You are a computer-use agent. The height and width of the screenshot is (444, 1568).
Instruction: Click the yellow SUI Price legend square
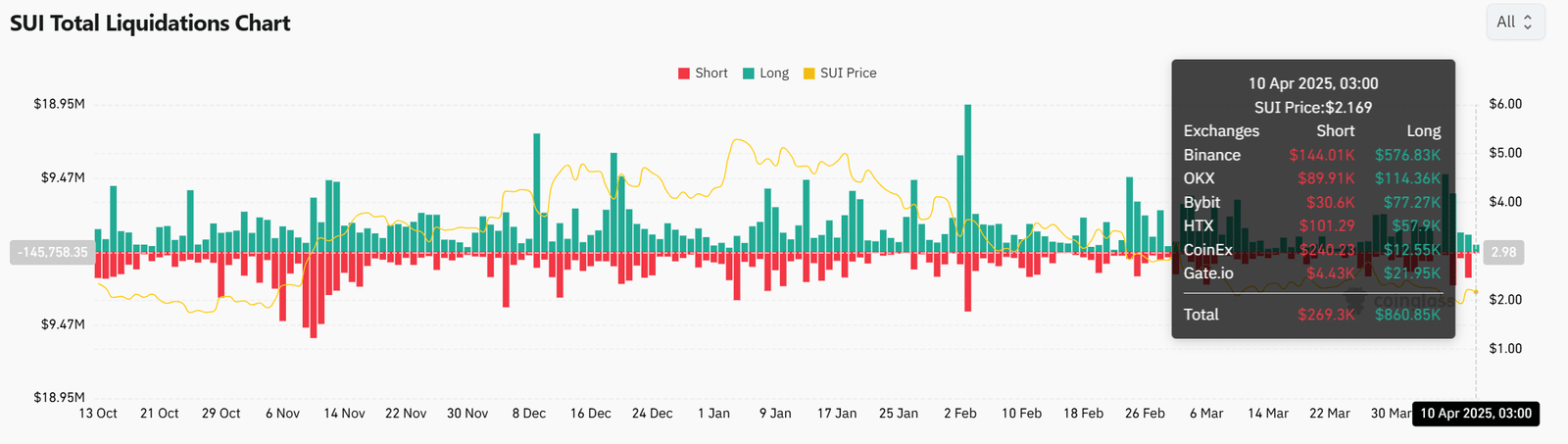[x=808, y=74]
